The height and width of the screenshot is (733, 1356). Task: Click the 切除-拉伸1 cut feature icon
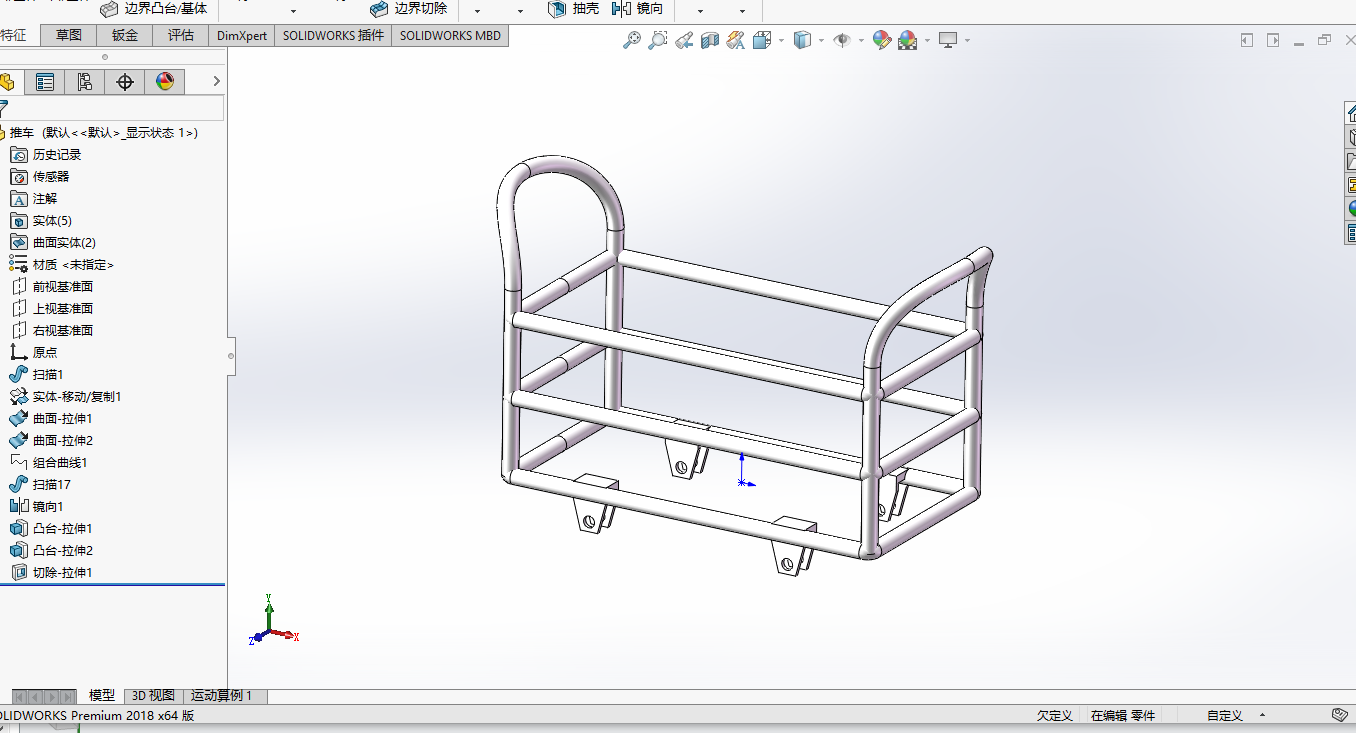(x=18, y=573)
